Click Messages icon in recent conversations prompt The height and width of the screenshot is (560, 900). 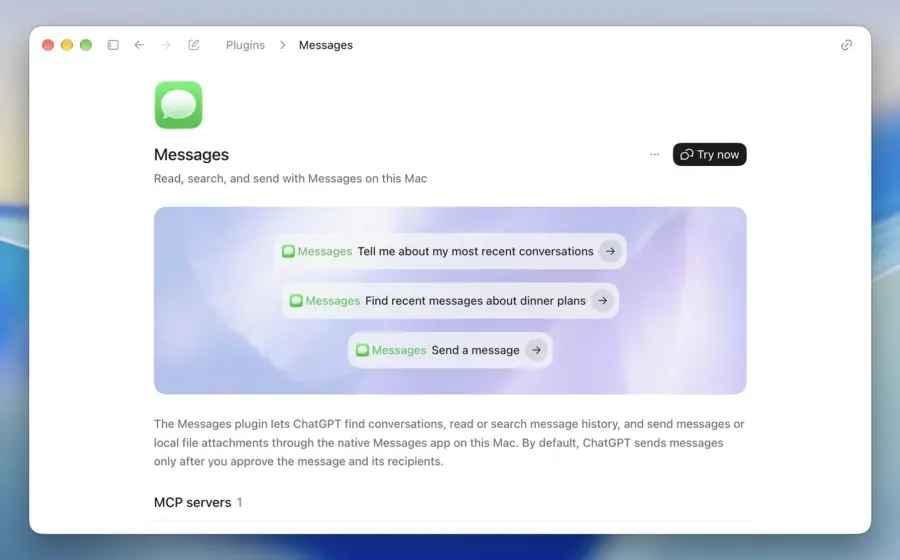click(288, 251)
